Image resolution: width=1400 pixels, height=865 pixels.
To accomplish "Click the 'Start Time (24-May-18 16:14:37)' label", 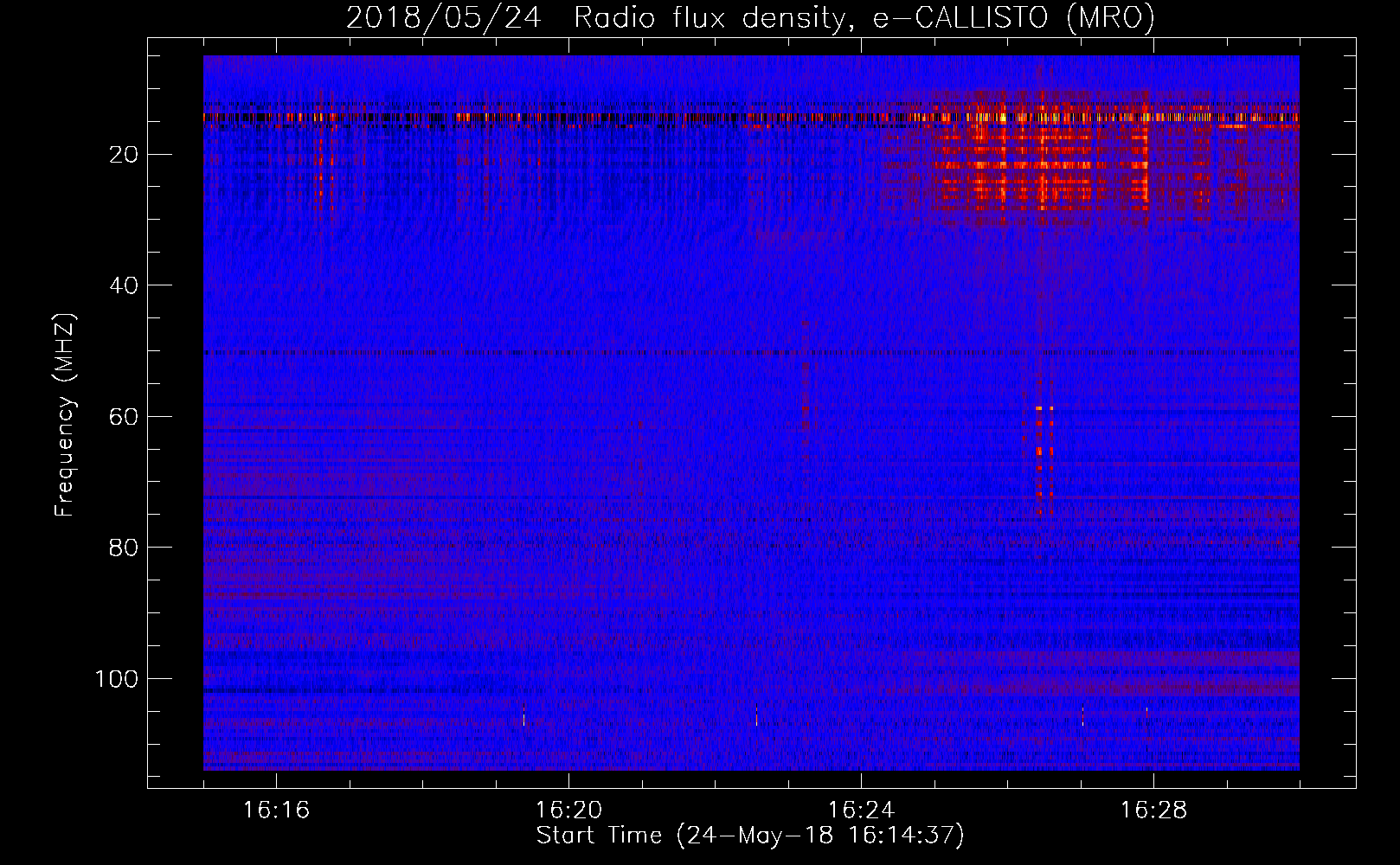I will [750, 836].
